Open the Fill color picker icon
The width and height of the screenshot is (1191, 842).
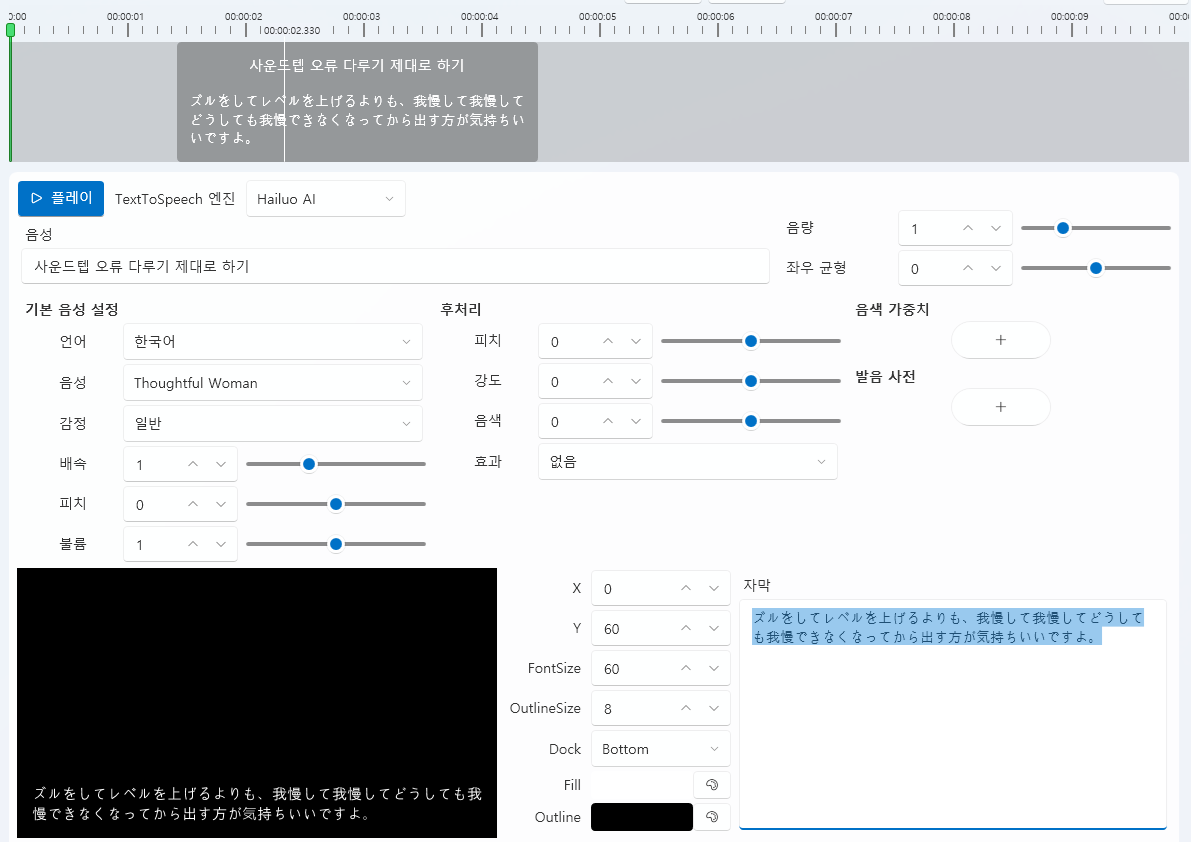(712, 785)
